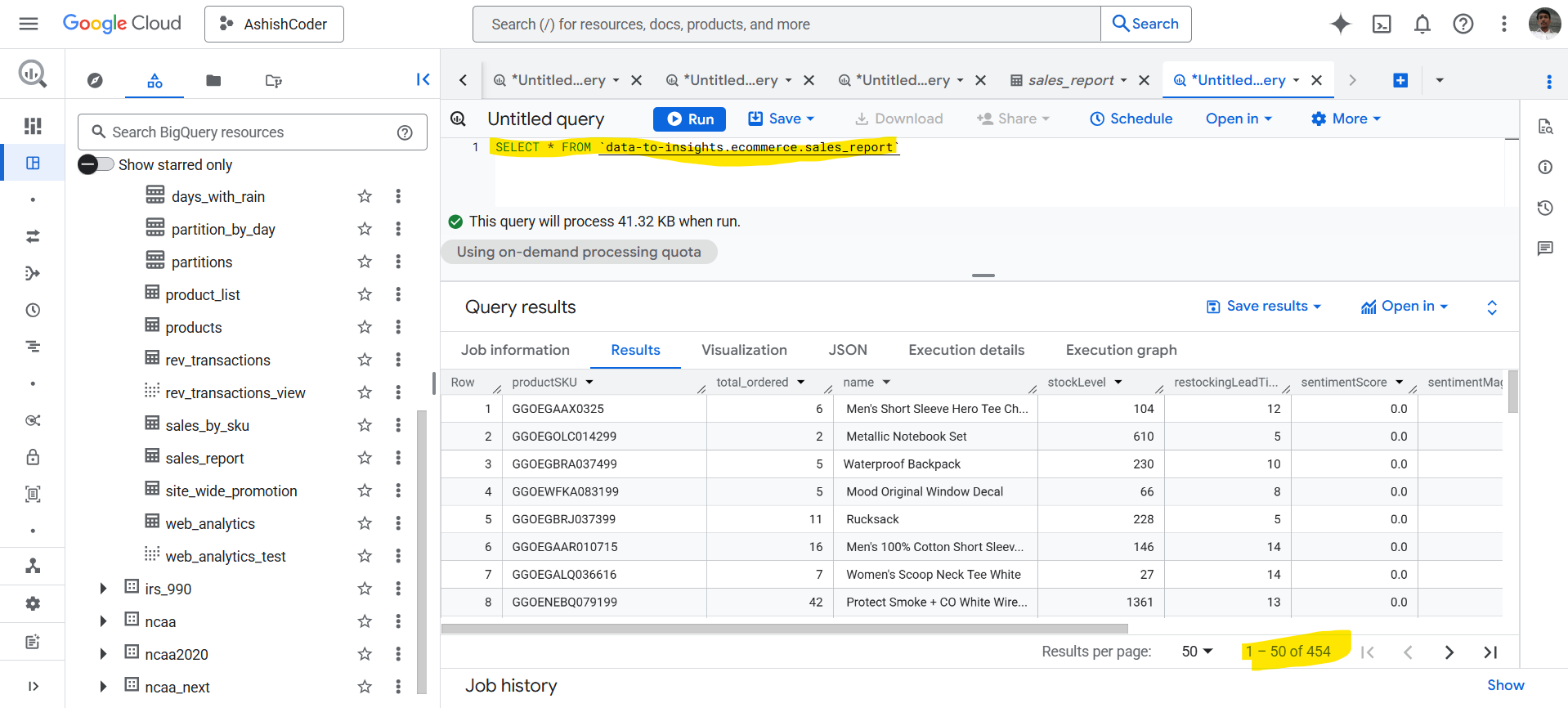Open actions menu for sales_by_sku table
1568x708 pixels.
(398, 425)
